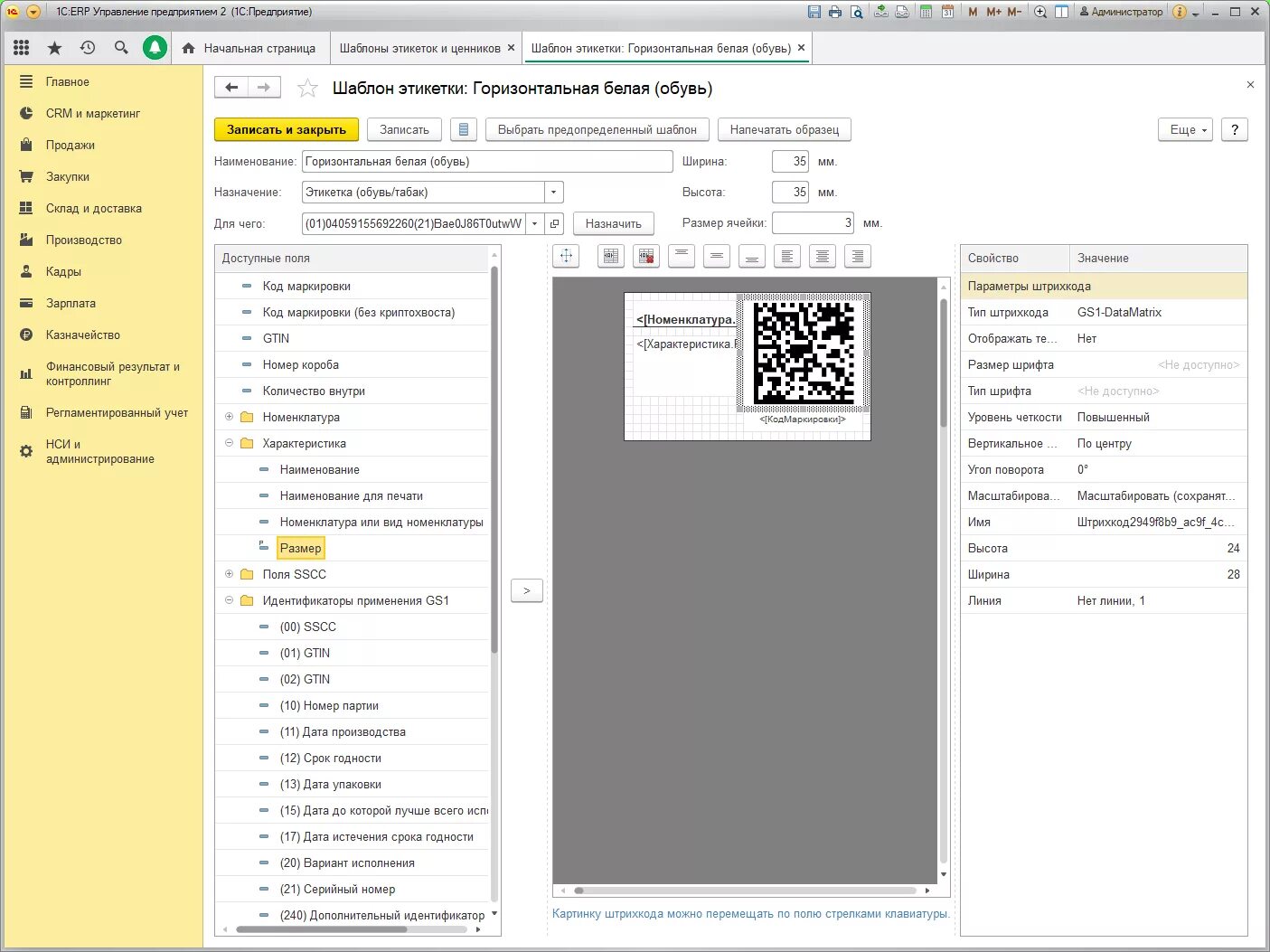This screenshot has width=1270, height=952.
Task: Add template to favorites star
Action: pyautogui.click(x=307, y=88)
